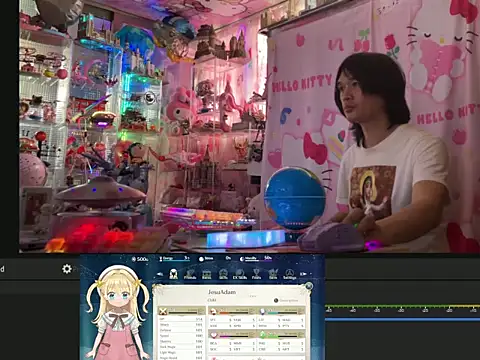Click the 500G gold counter
This screenshot has width=480, height=360.
(140, 259)
